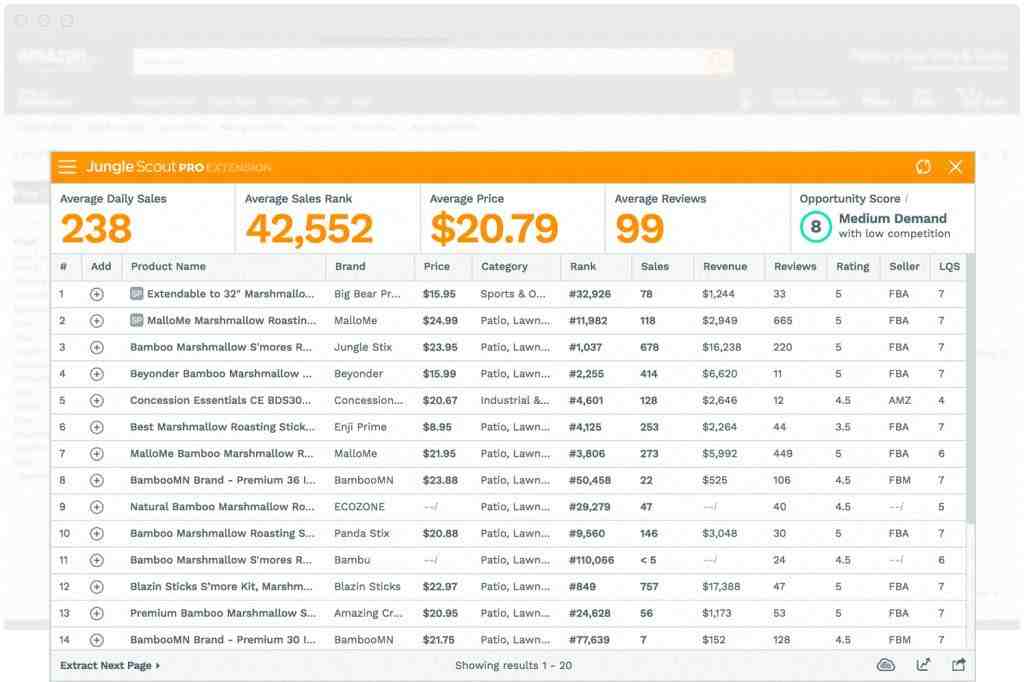Sort the table by Rank column

click(583, 267)
